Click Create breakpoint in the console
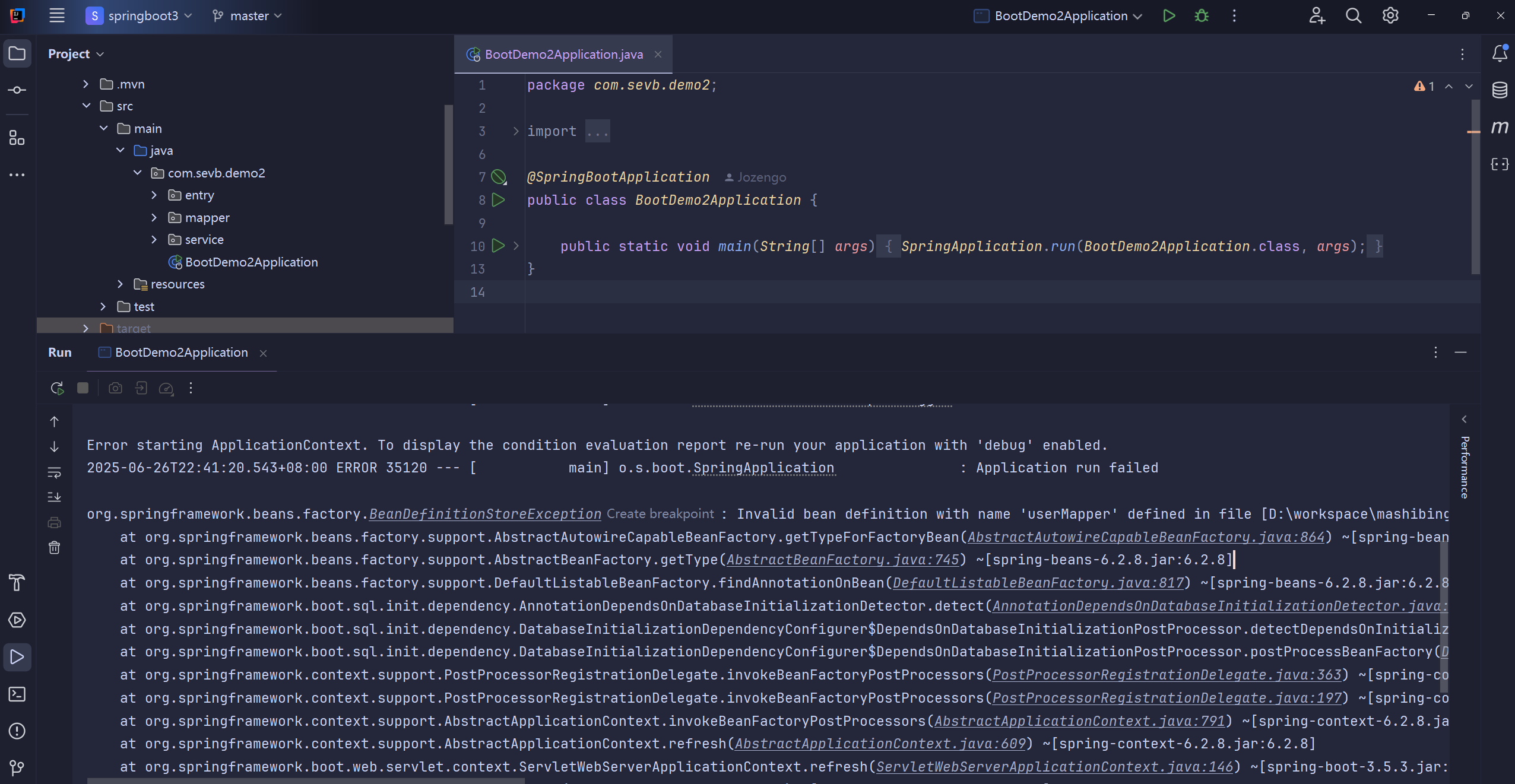1515x784 pixels. (x=660, y=514)
